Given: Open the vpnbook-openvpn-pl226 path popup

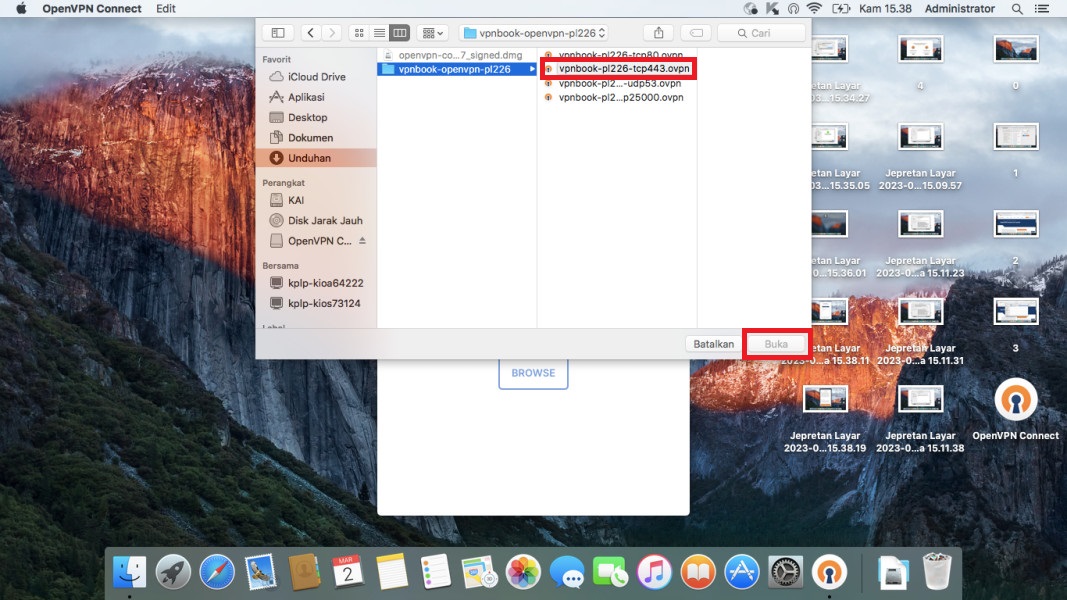Looking at the screenshot, I should tap(534, 33).
